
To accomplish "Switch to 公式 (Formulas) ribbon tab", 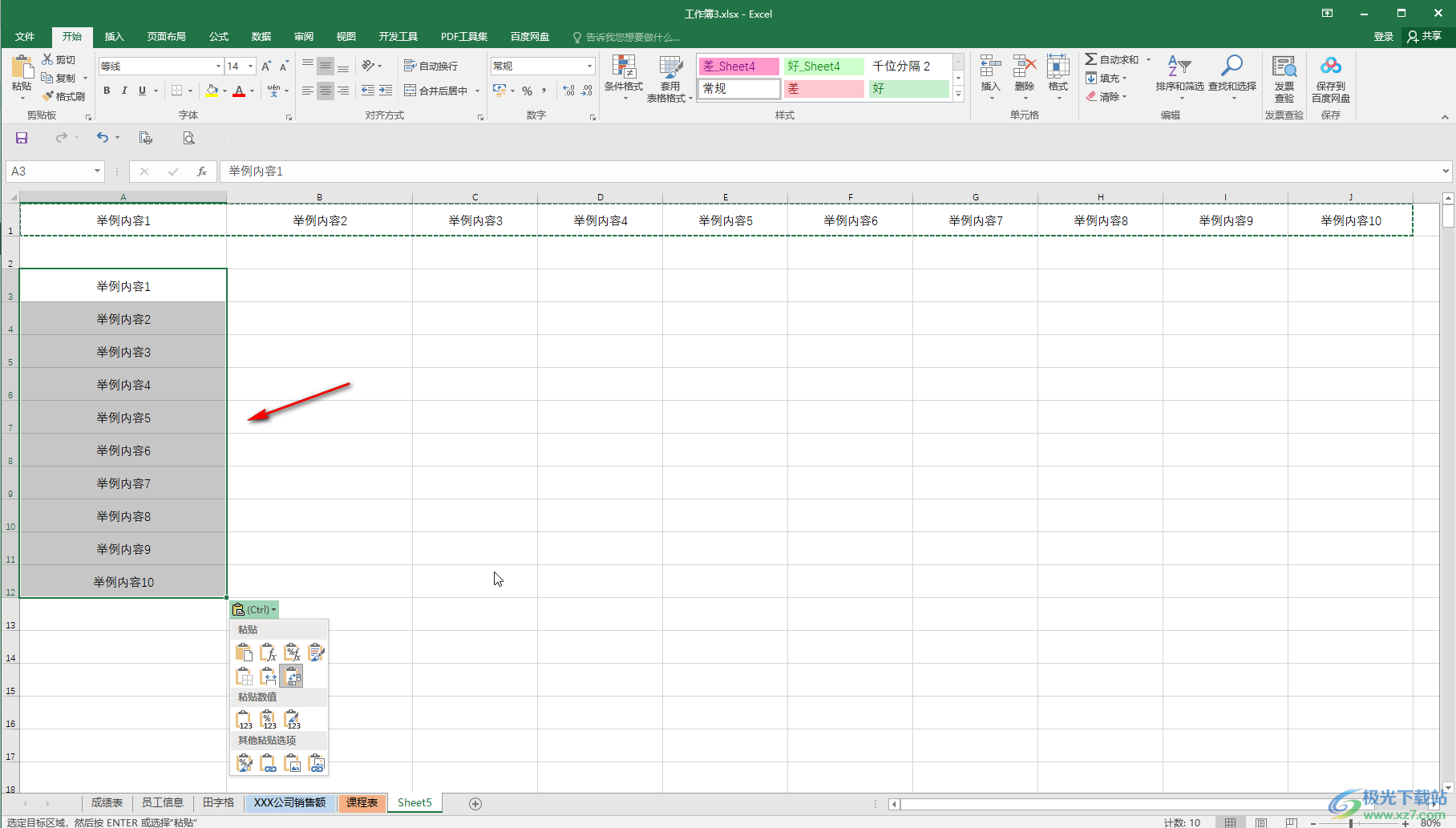I will [219, 37].
